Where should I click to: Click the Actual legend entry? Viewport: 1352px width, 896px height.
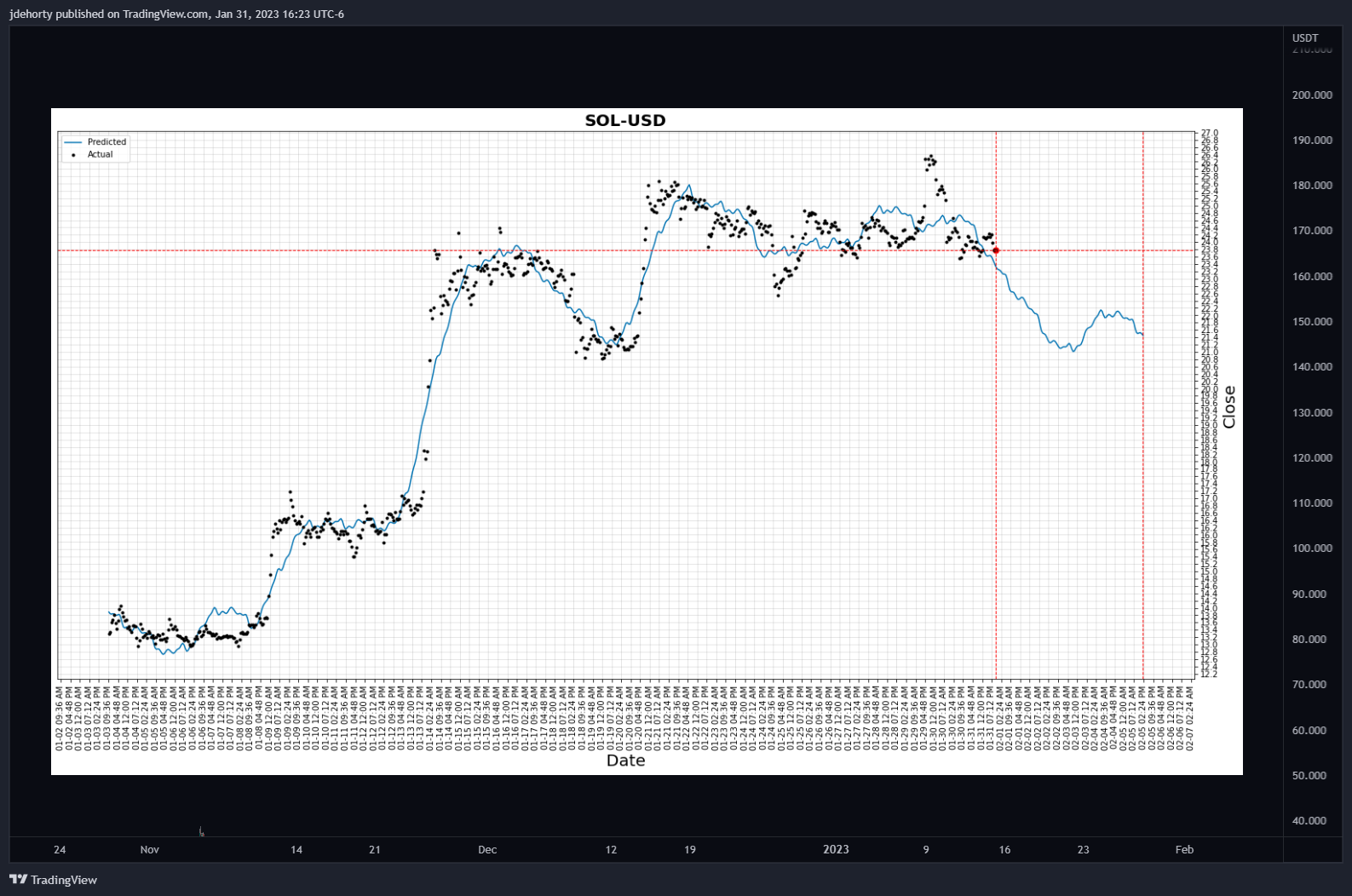91,154
